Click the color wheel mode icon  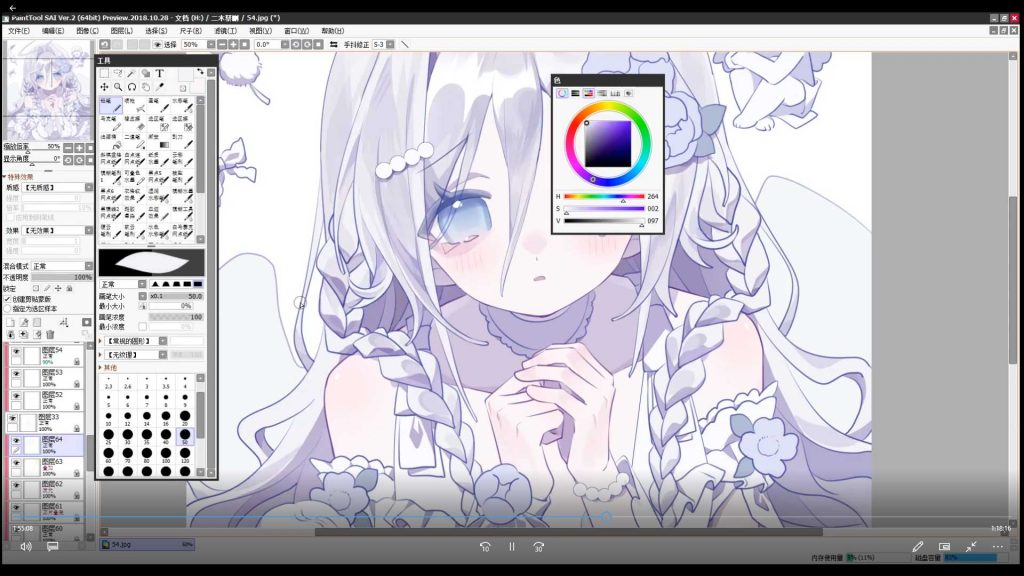[x=562, y=93]
